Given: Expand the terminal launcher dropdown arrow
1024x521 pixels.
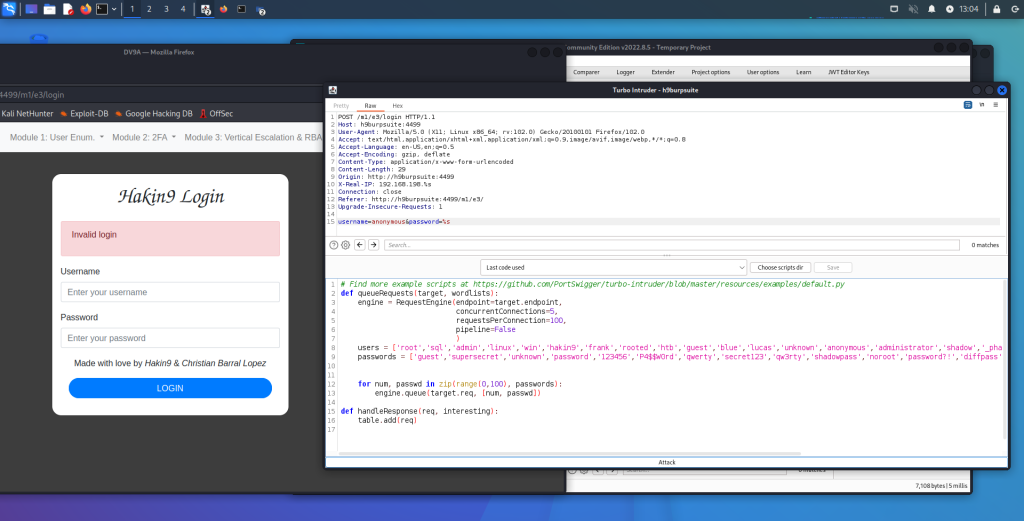Looking at the screenshot, I should point(114,9).
